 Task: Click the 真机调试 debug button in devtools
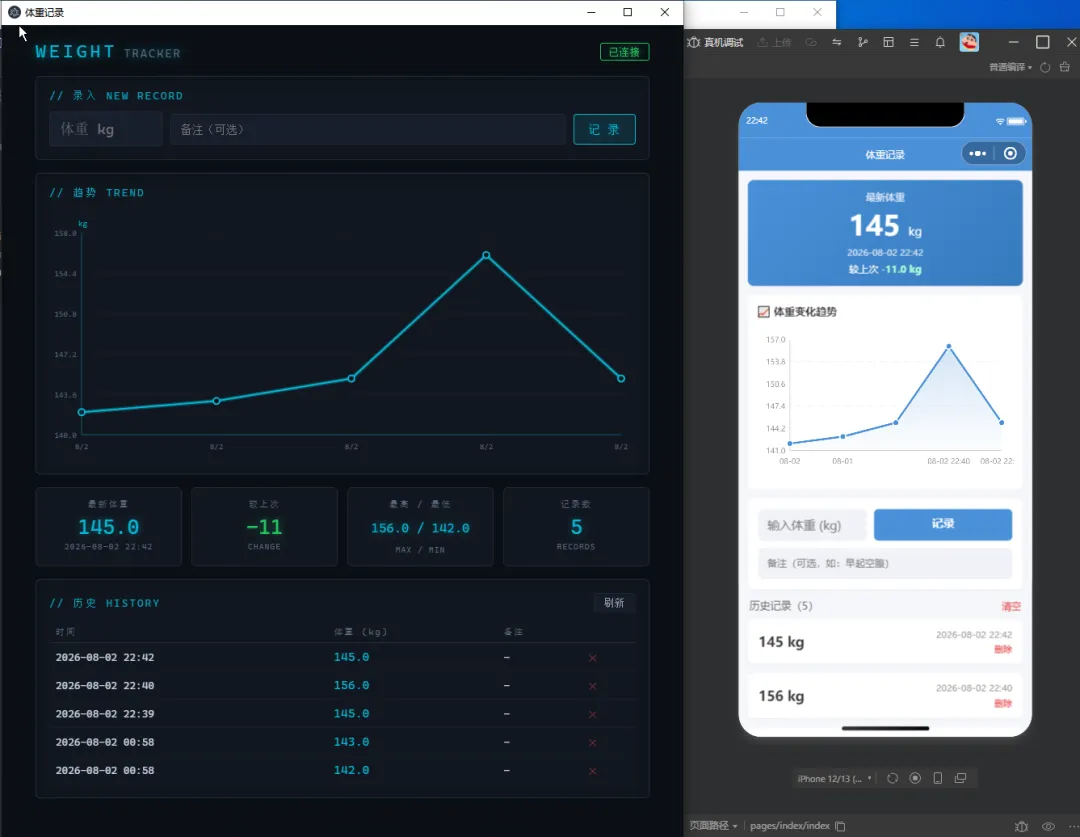[x=716, y=43]
